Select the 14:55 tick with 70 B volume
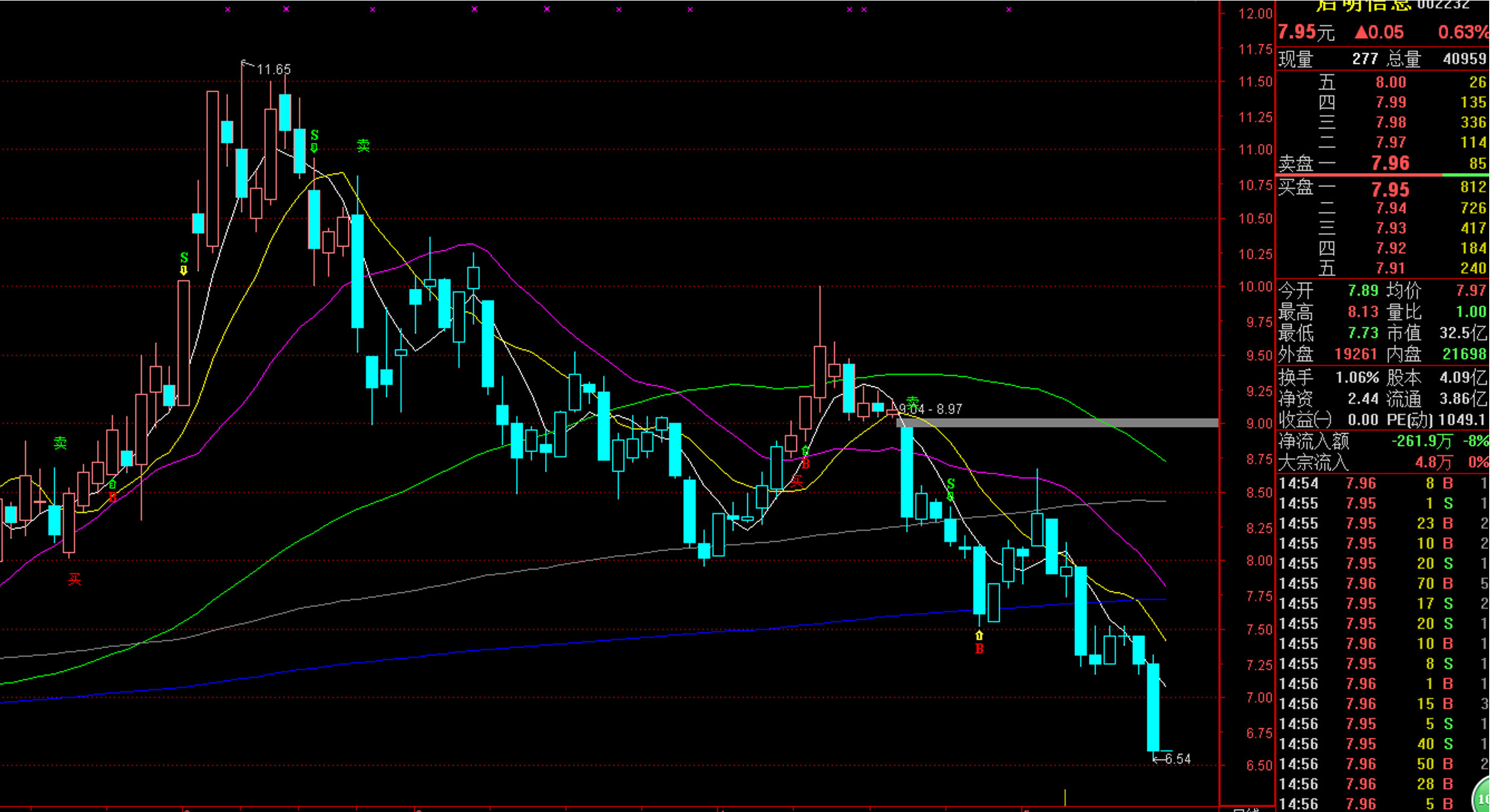Image resolution: width=1491 pixels, height=812 pixels. click(x=1383, y=584)
